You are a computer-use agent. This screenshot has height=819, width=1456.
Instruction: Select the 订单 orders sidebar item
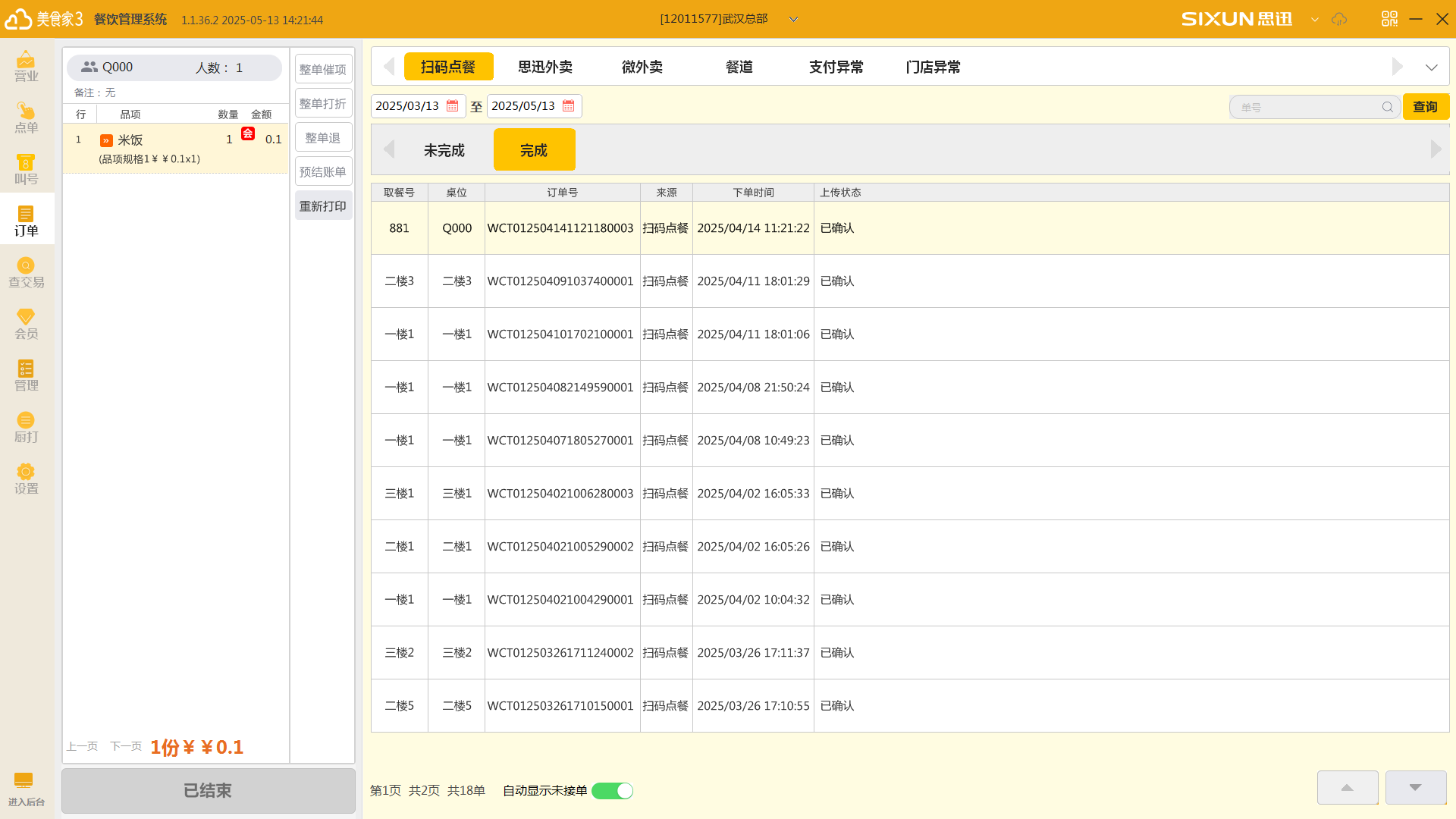27,220
